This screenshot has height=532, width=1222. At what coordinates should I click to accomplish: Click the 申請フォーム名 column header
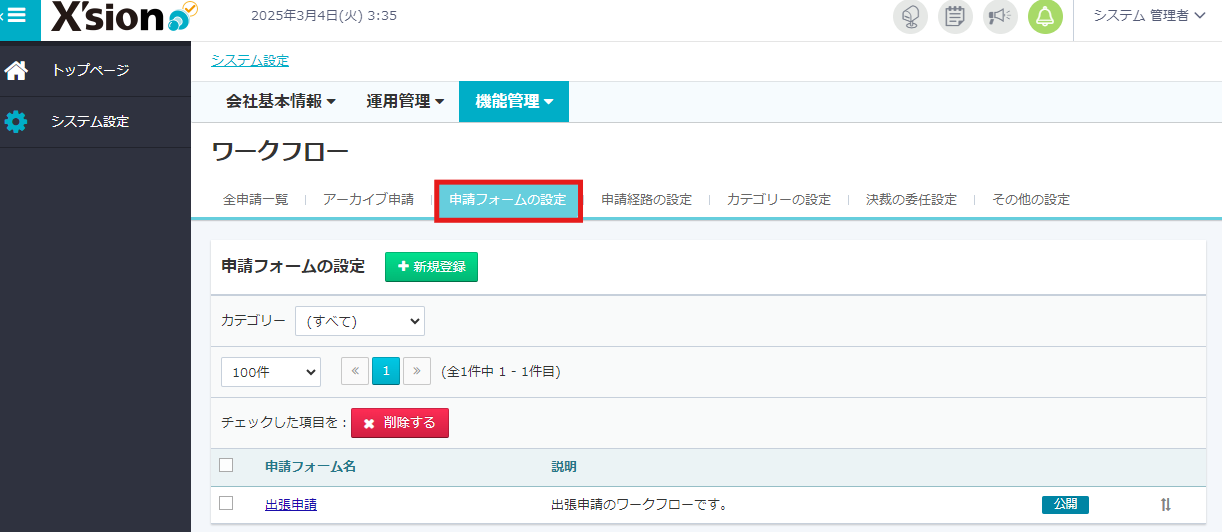pos(310,467)
